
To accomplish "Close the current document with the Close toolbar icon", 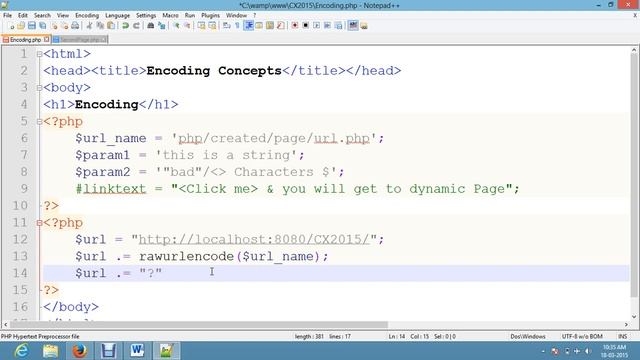I will tap(54, 26).
